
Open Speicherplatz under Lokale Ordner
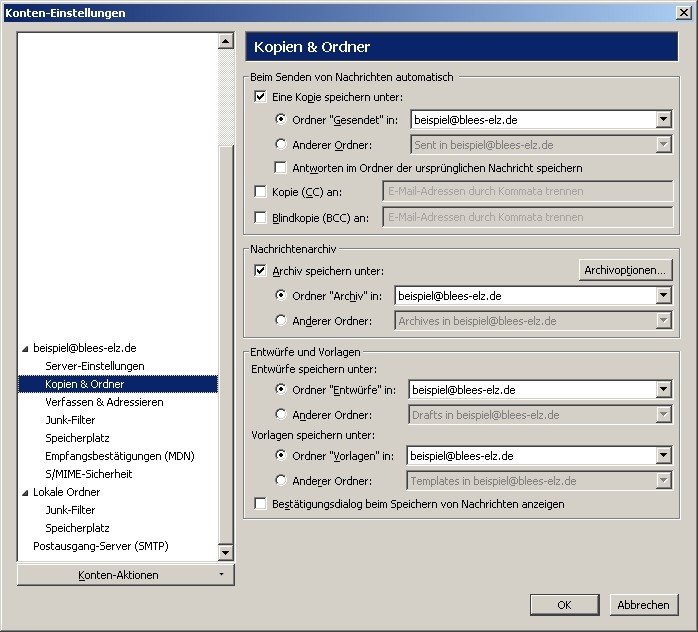point(77,528)
